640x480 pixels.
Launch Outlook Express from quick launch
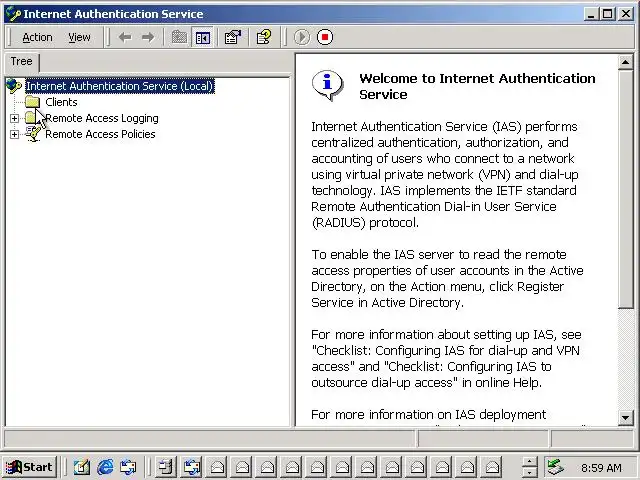[x=128, y=467]
